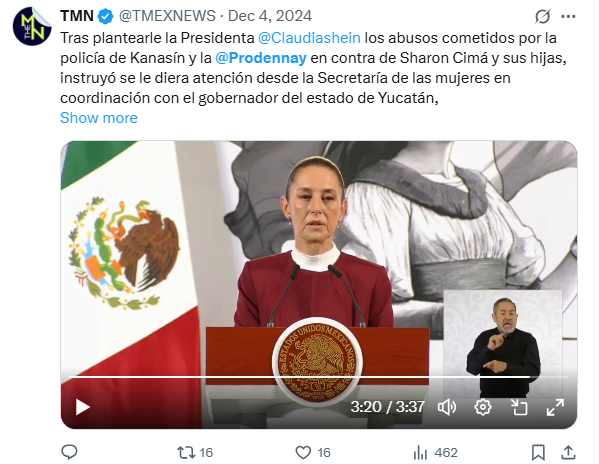This screenshot has width=599, height=464.
Task: Seek on the video progress bar
Action: click(x=319, y=377)
